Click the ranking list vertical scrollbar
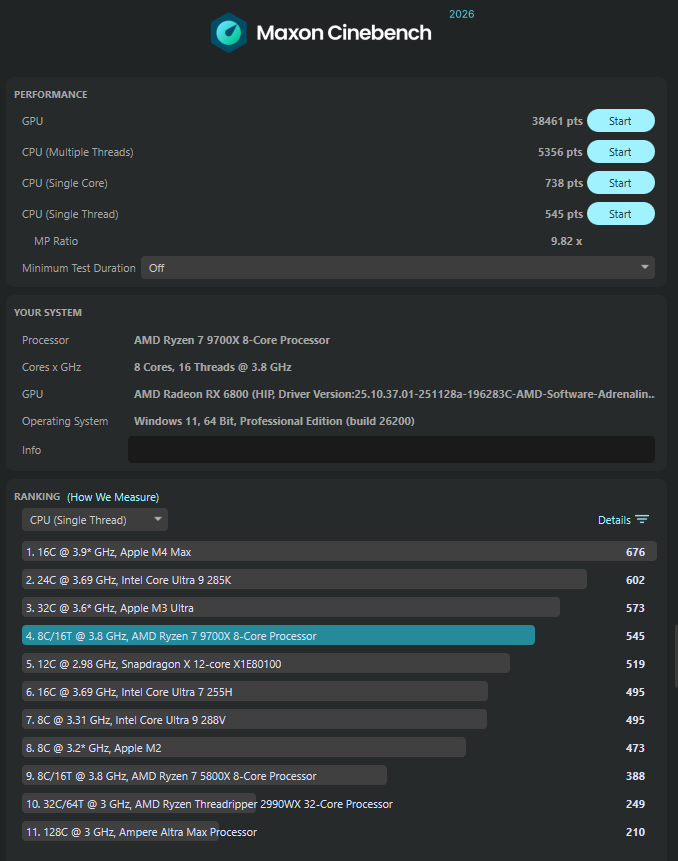Viewport: 678px width, 861px height. coord(676,656)
